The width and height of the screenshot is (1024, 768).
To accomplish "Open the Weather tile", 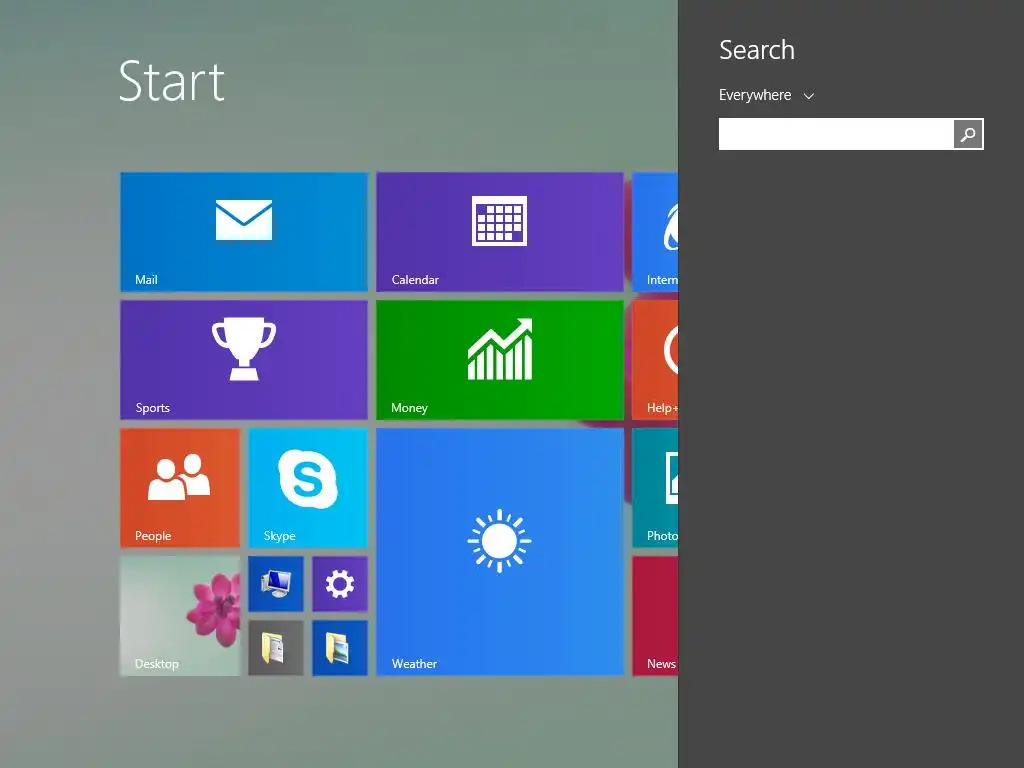I will point(500,552).
